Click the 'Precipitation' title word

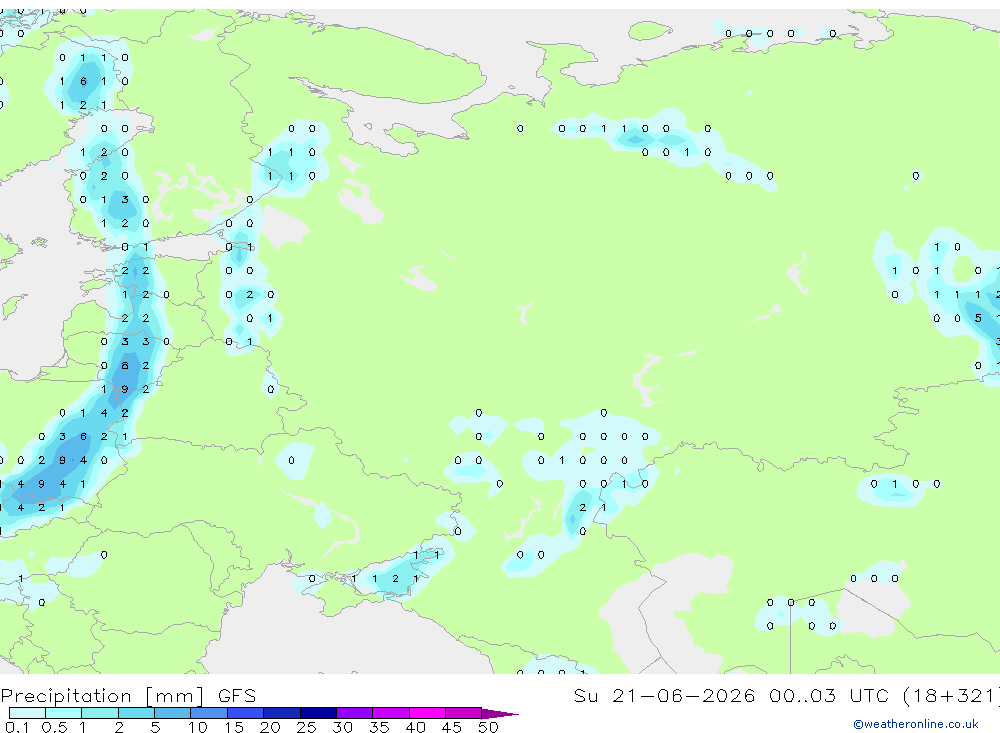pyautogui.click(x=66, y=696)
